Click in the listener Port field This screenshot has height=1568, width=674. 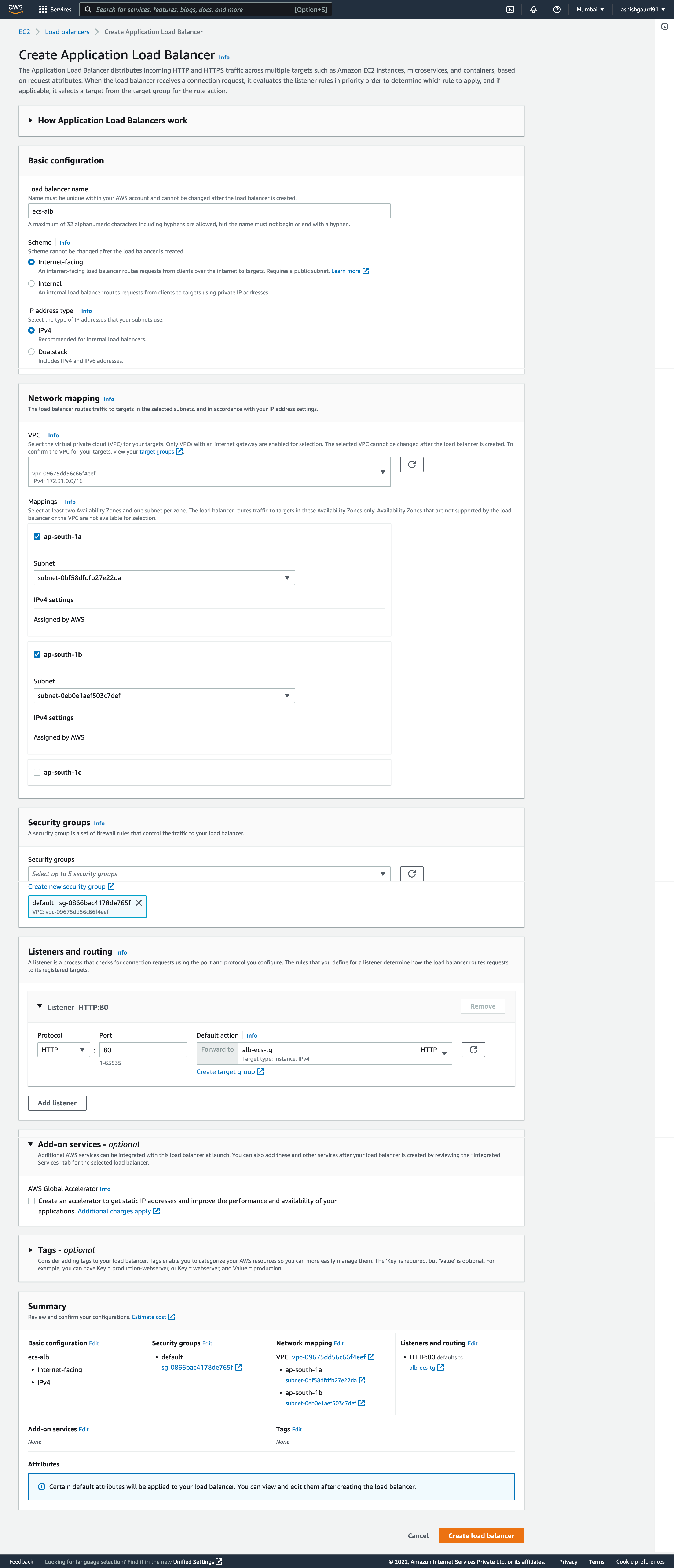pyautogui.click(x=143, y=1049)
